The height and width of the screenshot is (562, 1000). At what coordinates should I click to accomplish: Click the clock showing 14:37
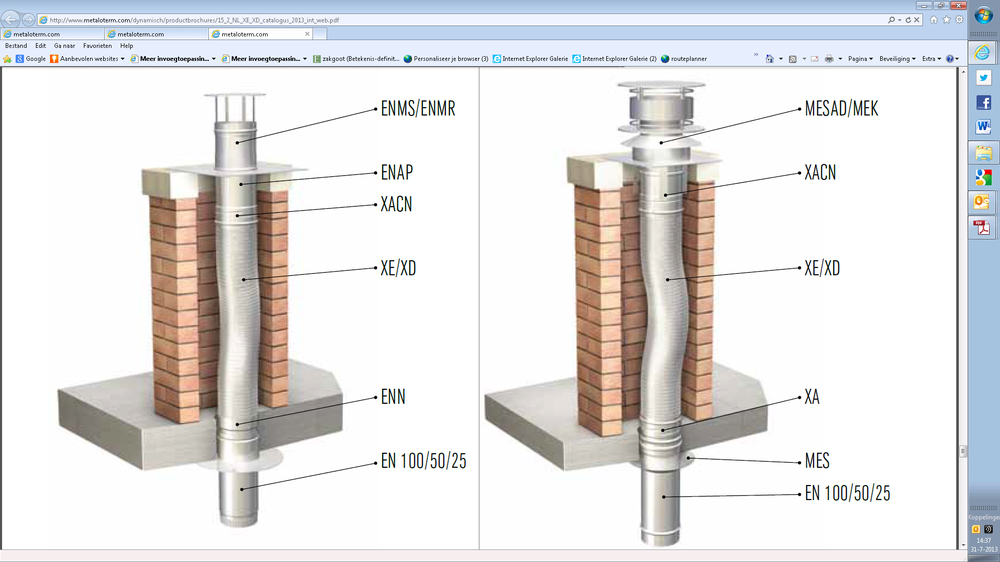(984, 540)
